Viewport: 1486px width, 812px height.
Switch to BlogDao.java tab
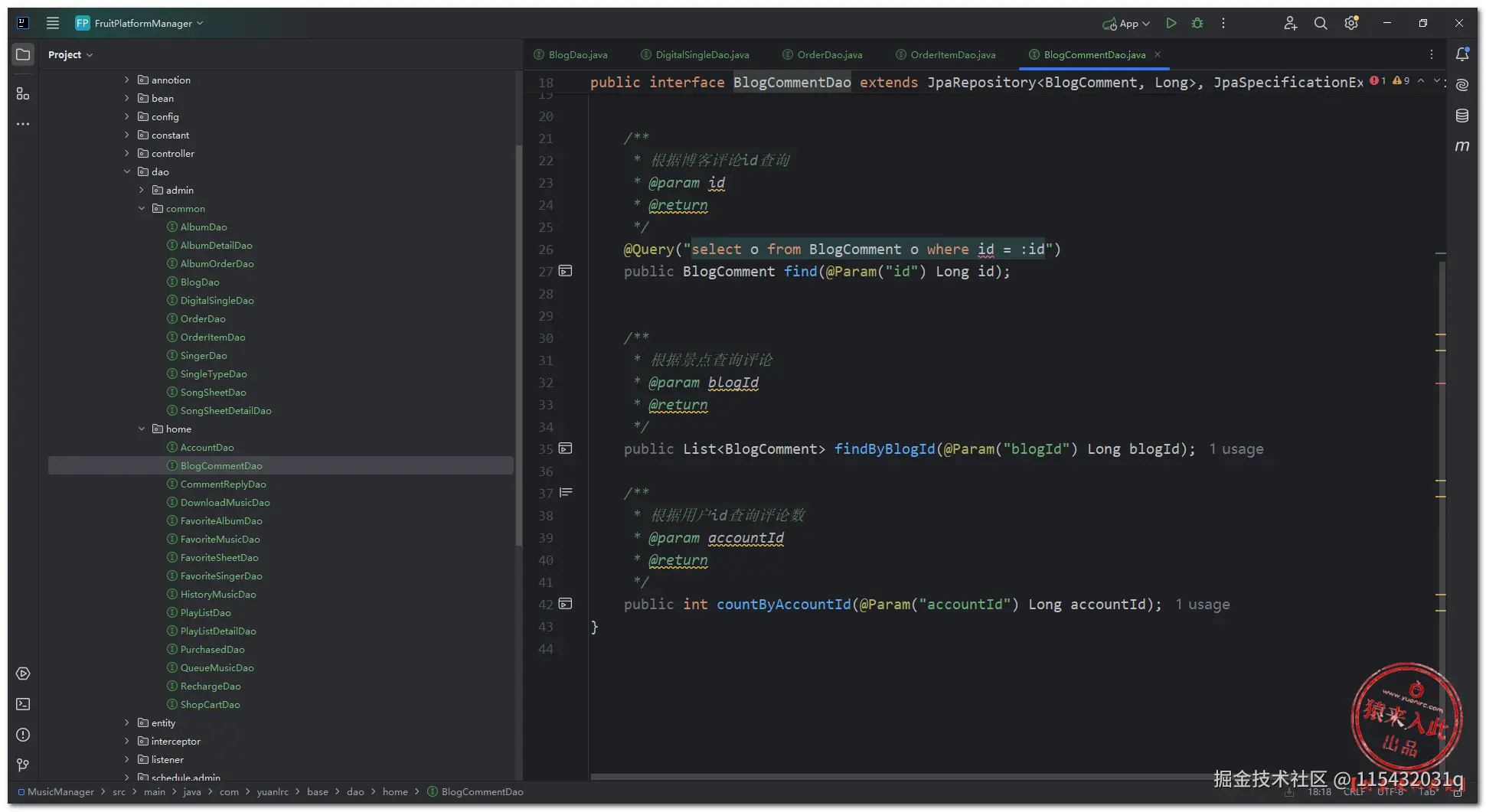pyautogui.click(x=571, y=54)
